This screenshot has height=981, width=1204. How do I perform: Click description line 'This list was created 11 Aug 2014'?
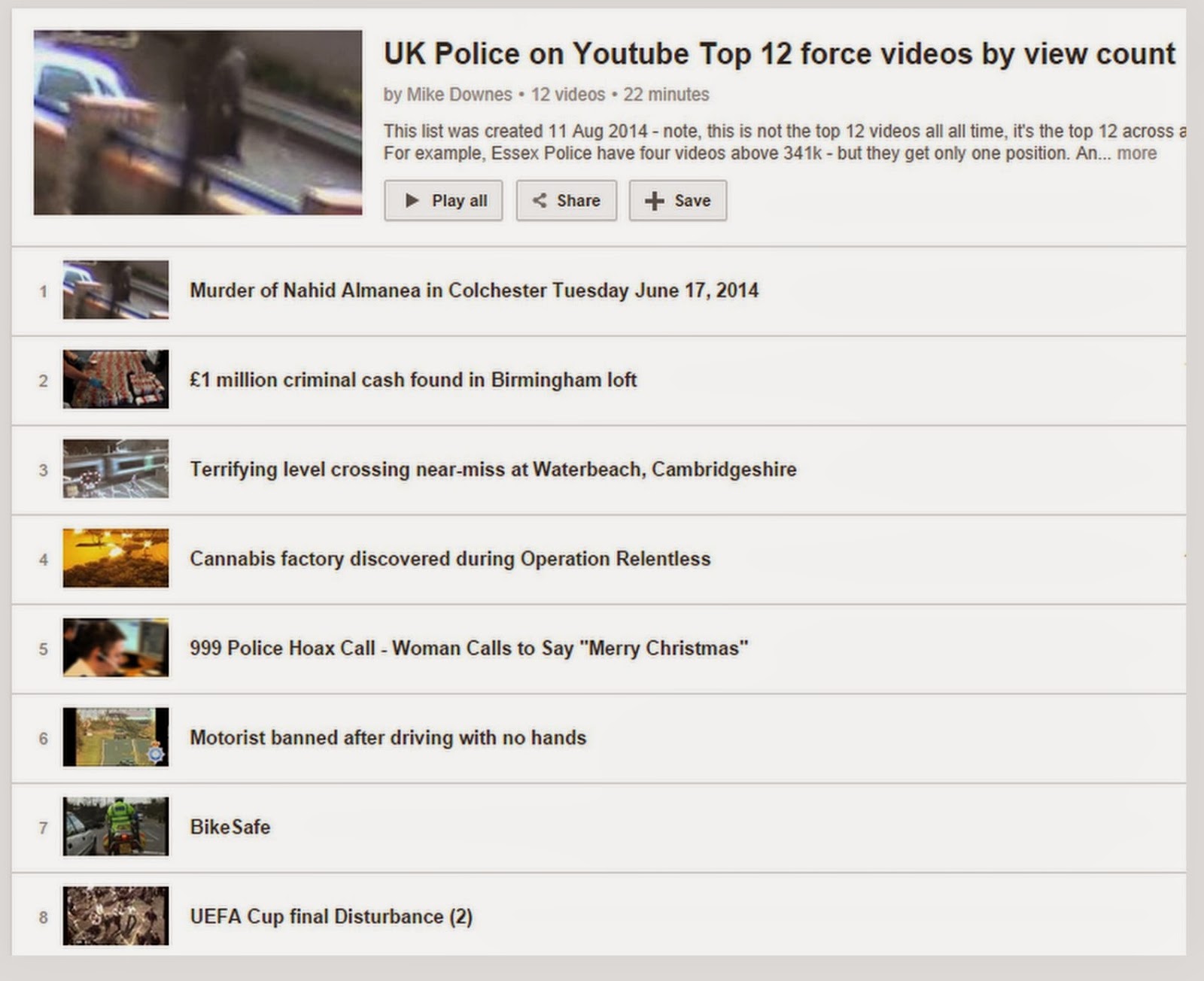785,132
